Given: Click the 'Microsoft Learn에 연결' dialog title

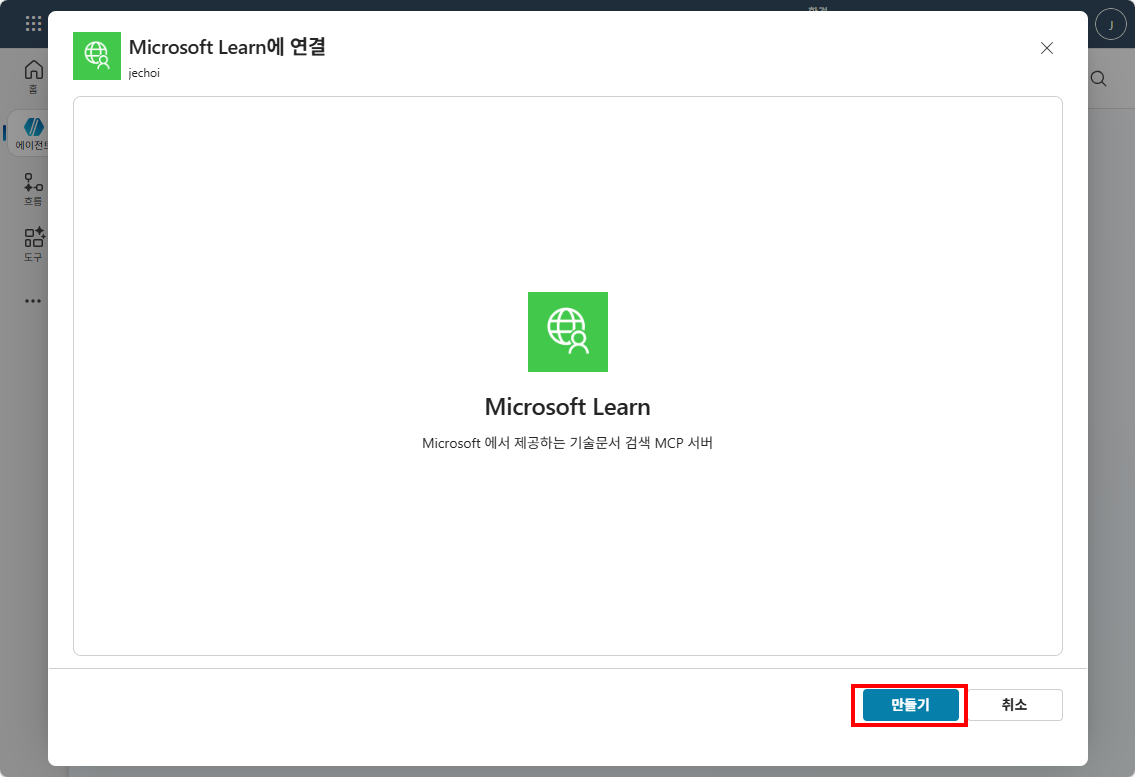Looking at the screenshot, I should click(227, 47).
